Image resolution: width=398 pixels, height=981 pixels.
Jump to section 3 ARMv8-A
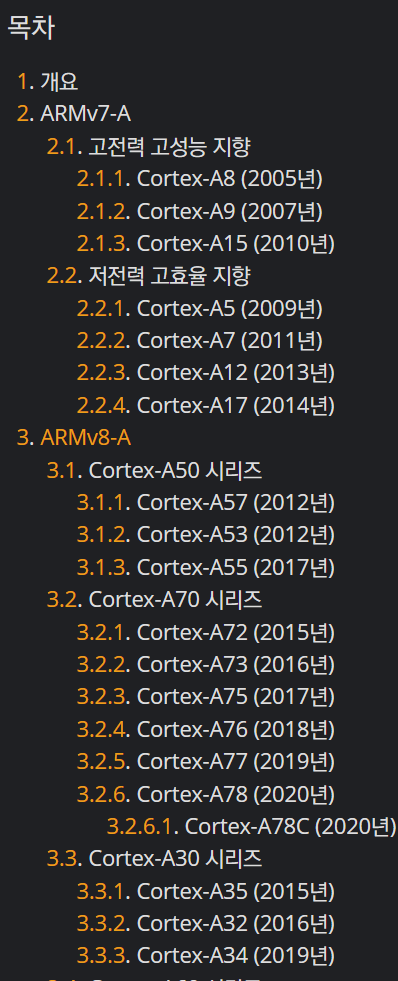click(x=74, y=438)
